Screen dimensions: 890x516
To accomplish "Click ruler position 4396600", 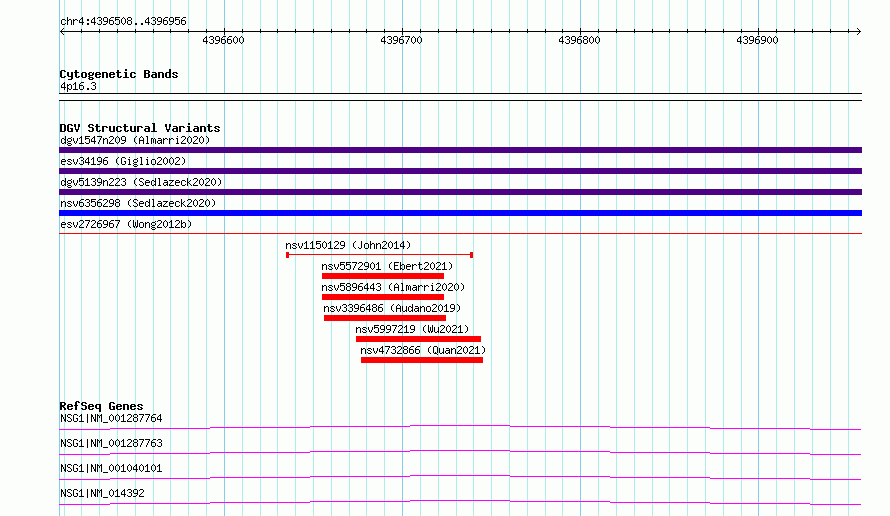I will click(223, 40).
